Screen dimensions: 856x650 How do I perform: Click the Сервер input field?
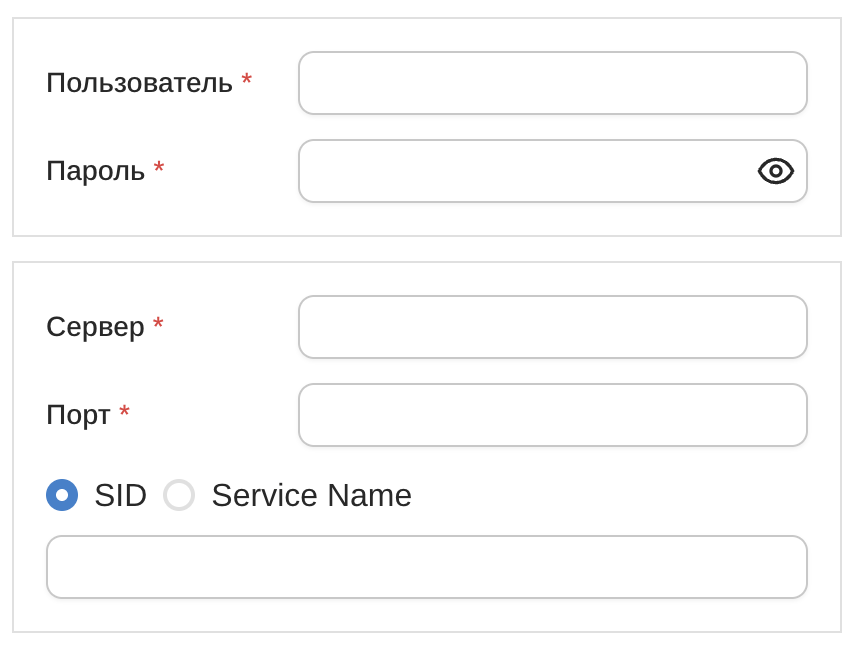pos(552,327)
